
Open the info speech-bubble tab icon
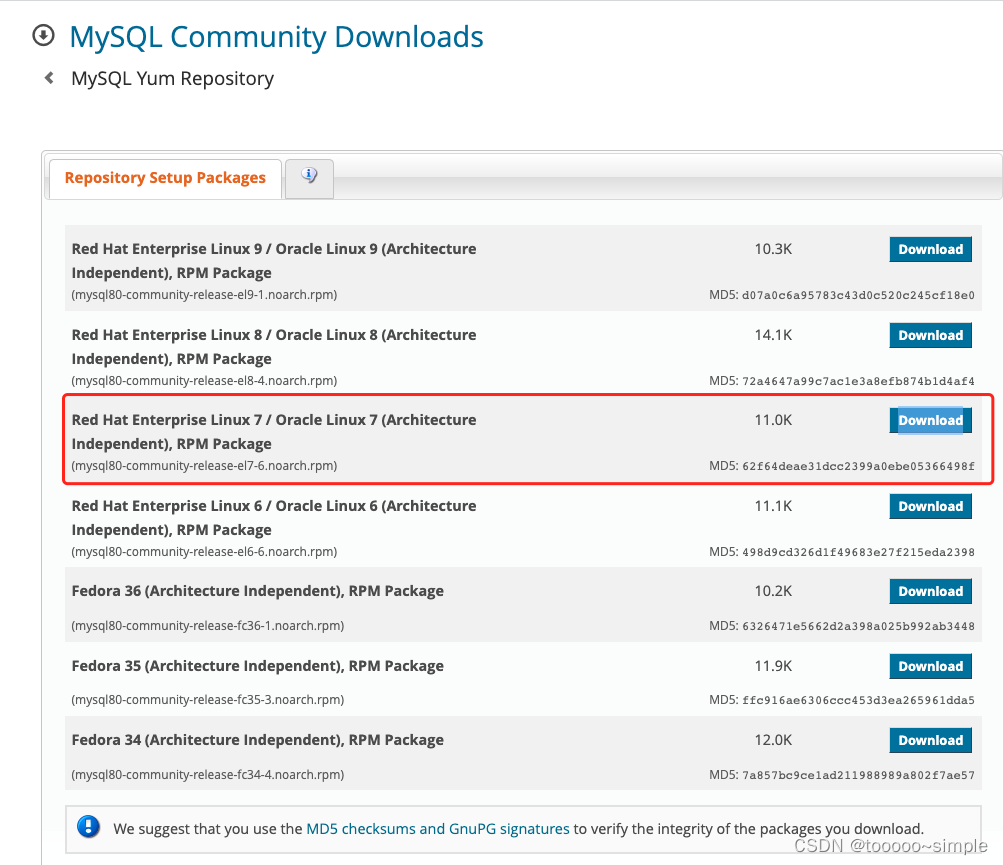coord(309,176)
